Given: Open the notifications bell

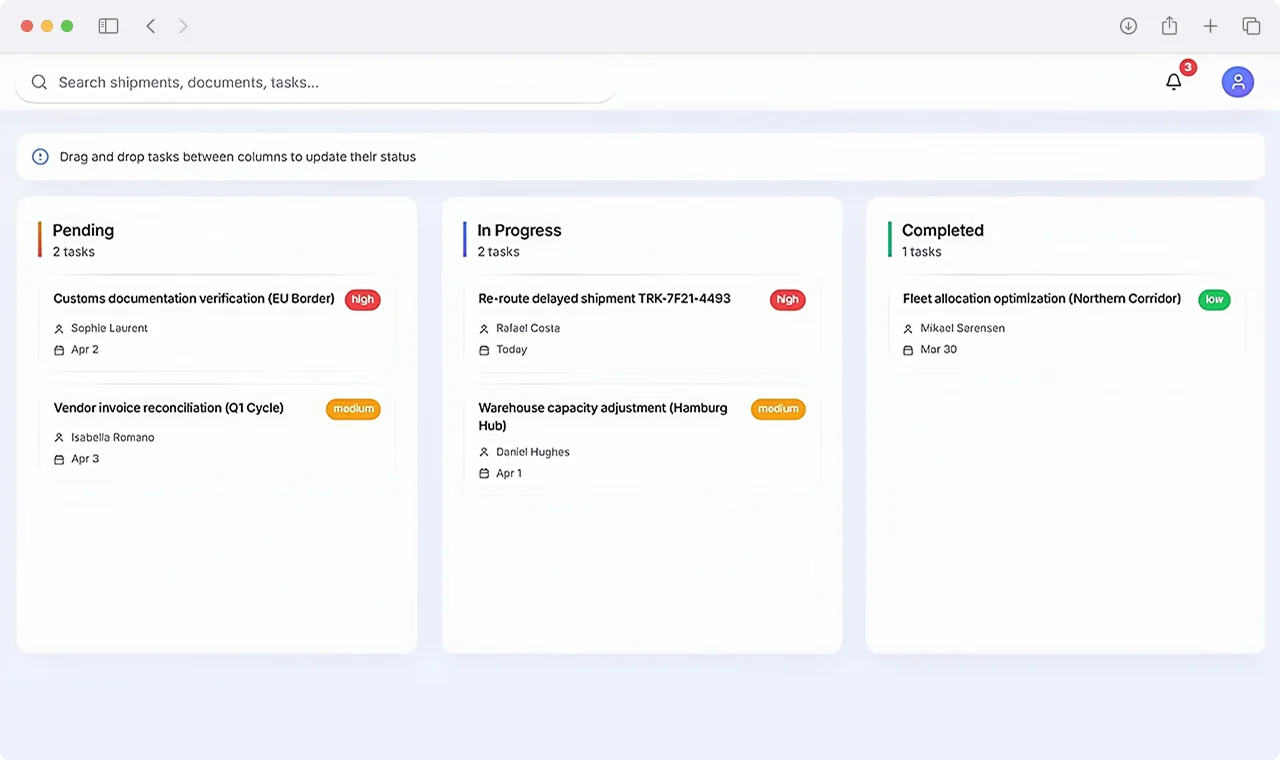Looking at the screenshot, I should pos(1174,82).
